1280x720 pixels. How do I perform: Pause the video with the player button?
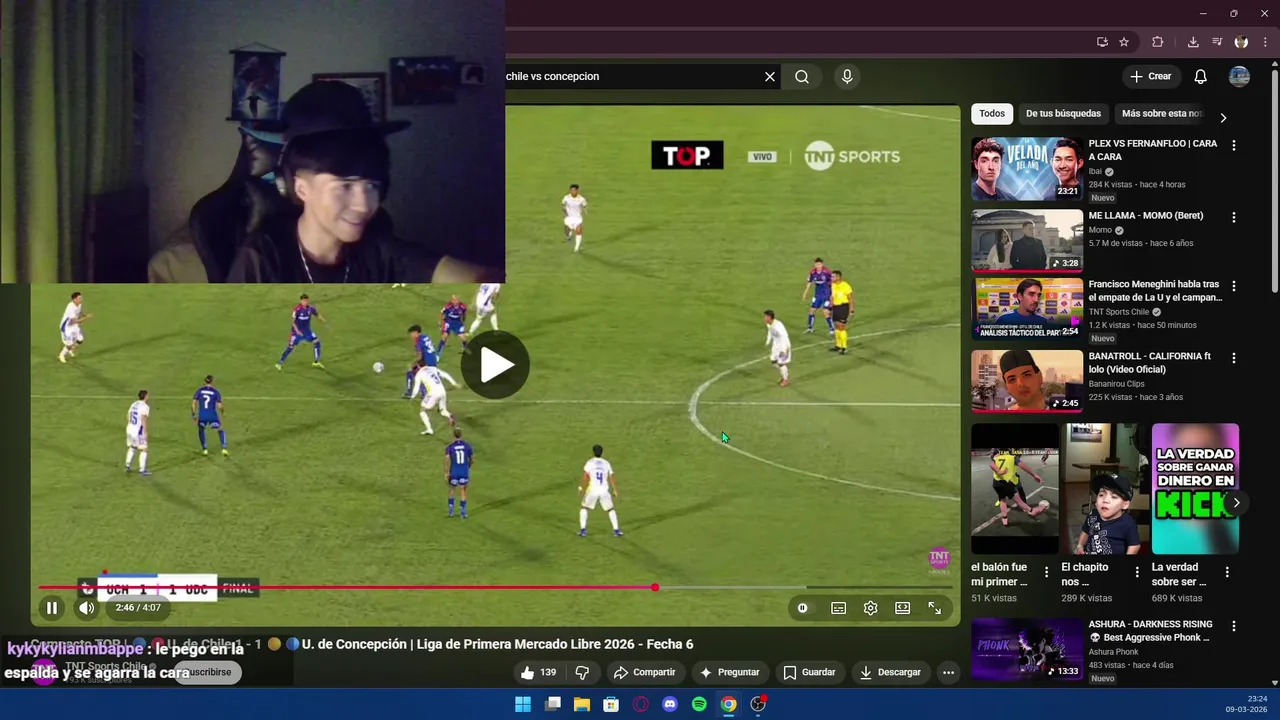point(52,608)
